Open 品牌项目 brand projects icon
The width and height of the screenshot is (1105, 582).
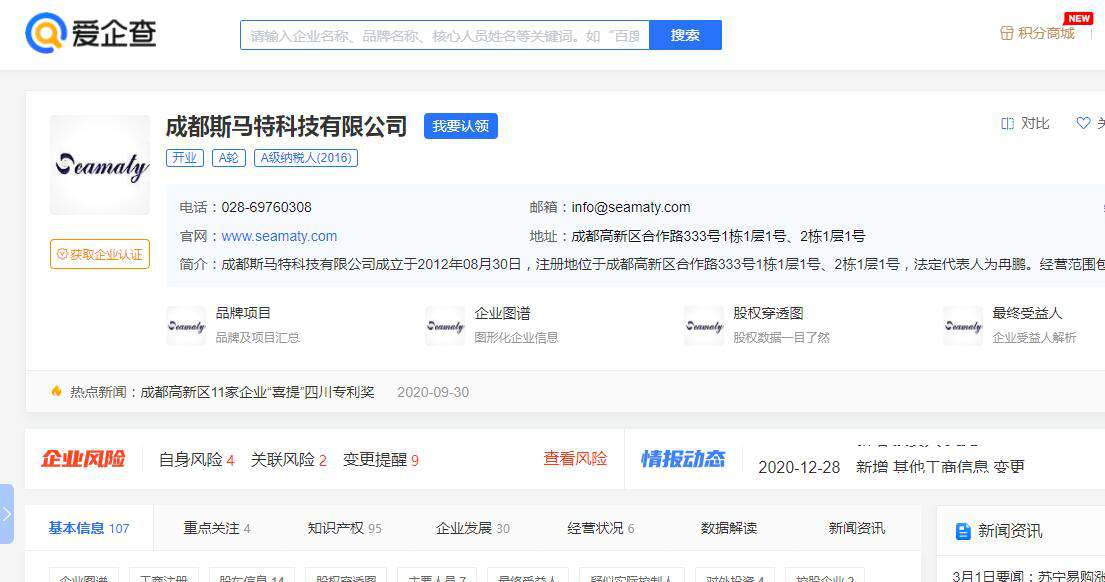click(x=186, y=325)
